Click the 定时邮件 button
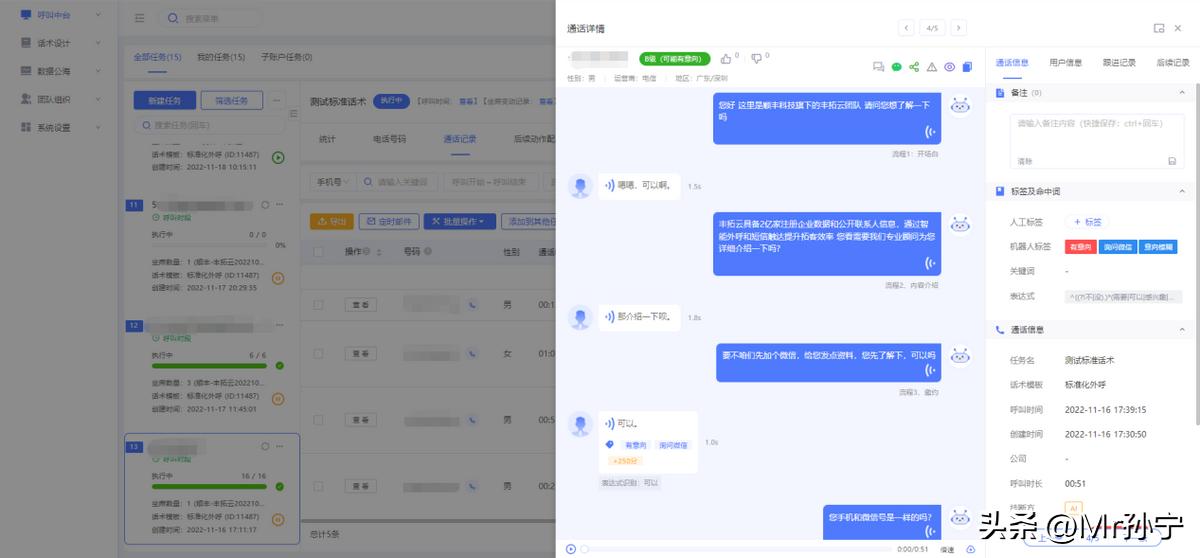 point(388,221)
